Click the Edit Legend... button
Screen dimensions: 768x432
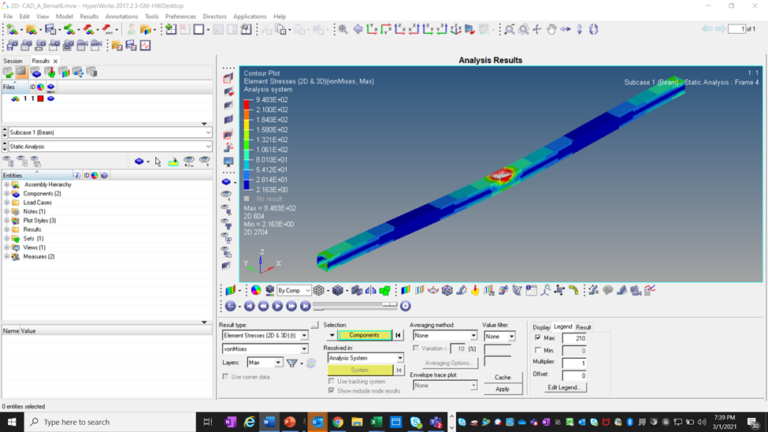(x=565, y=387)
